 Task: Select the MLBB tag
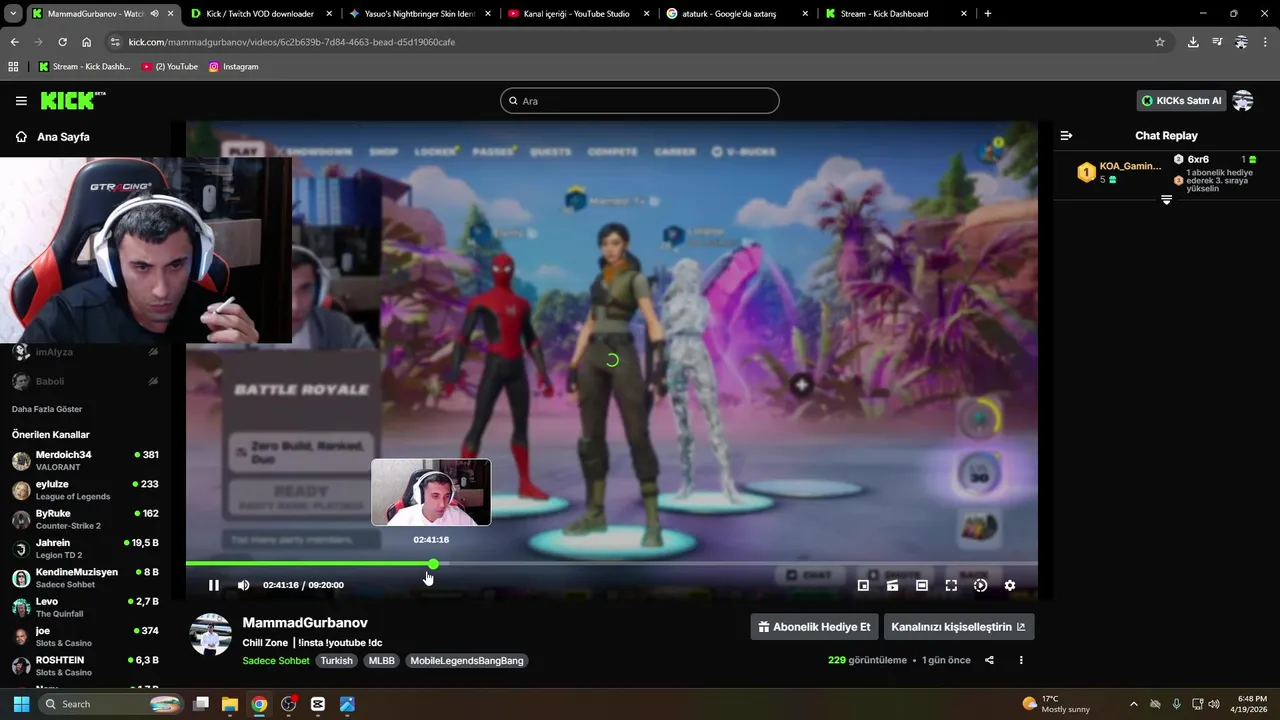click(382, 661)
